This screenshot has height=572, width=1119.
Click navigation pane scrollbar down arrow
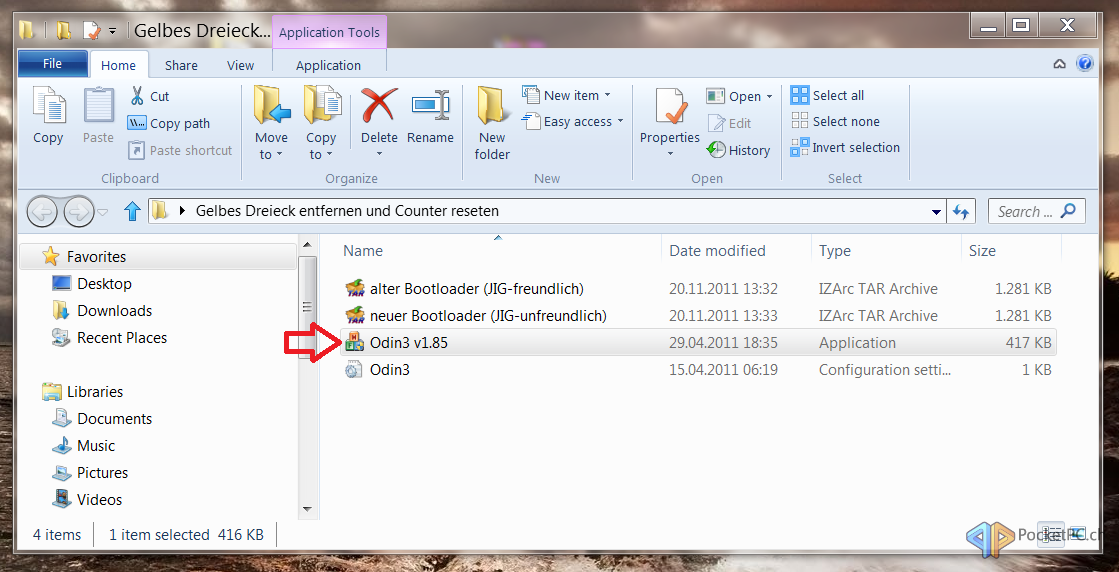tap(307, 509)
